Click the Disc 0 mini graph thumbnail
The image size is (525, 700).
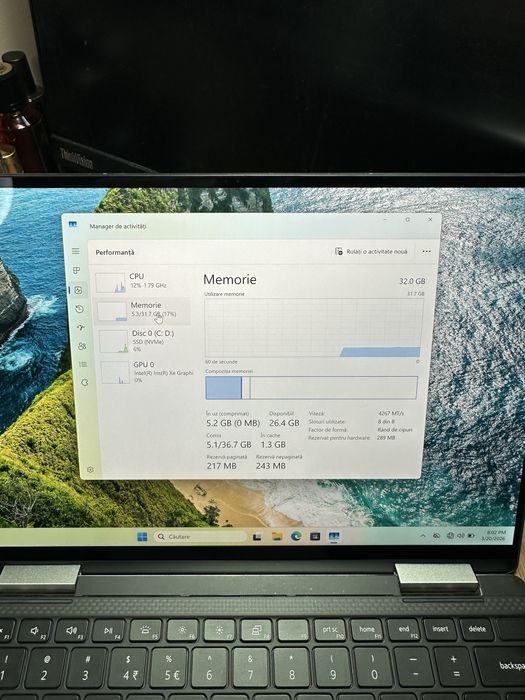114,342
